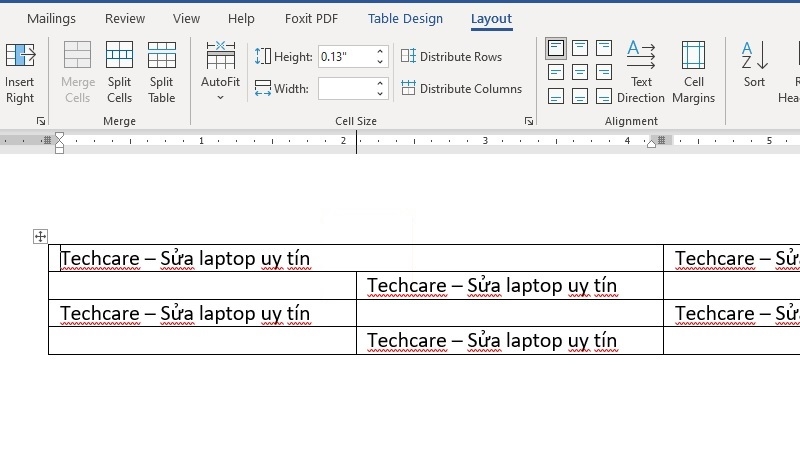
Task: Select Align Bottom Left alignment
Action: pyautogui.click(x=556, y=96)
